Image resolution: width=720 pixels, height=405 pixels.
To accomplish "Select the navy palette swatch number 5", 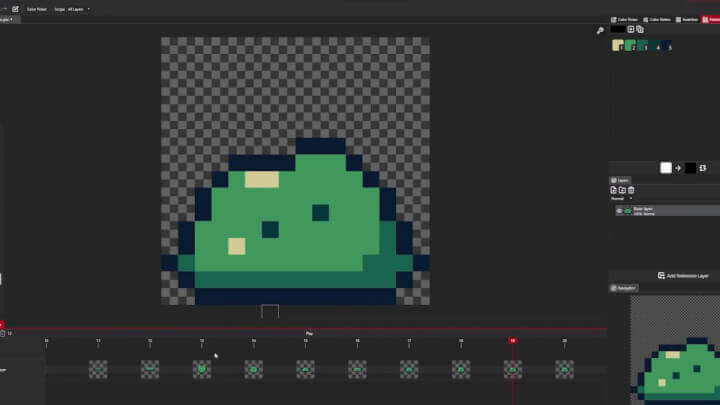I will tap(667, 45).
